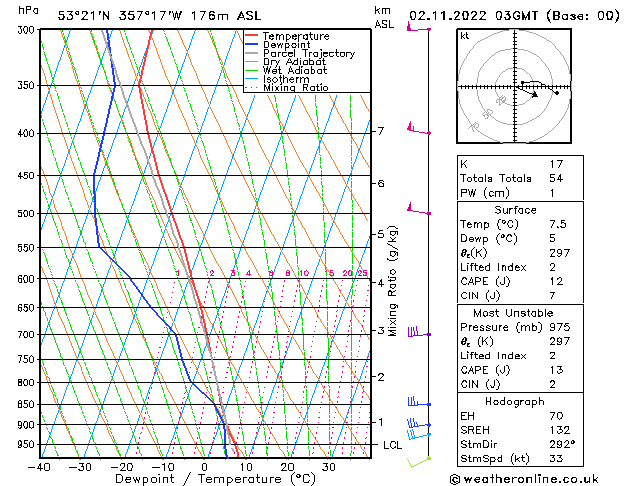Screen dimensions: 629x486
Task: Click the LCL marker label
Action: [392, 446]
